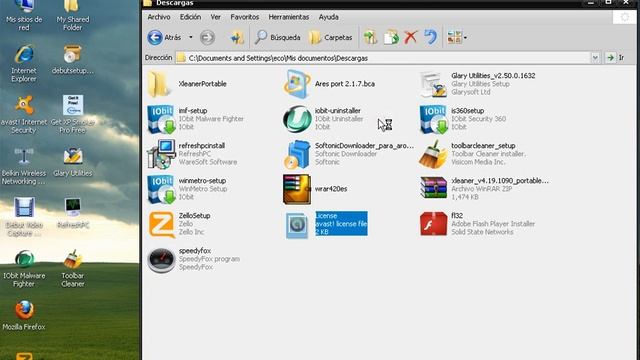Go up one folder level

pos(237,38)
